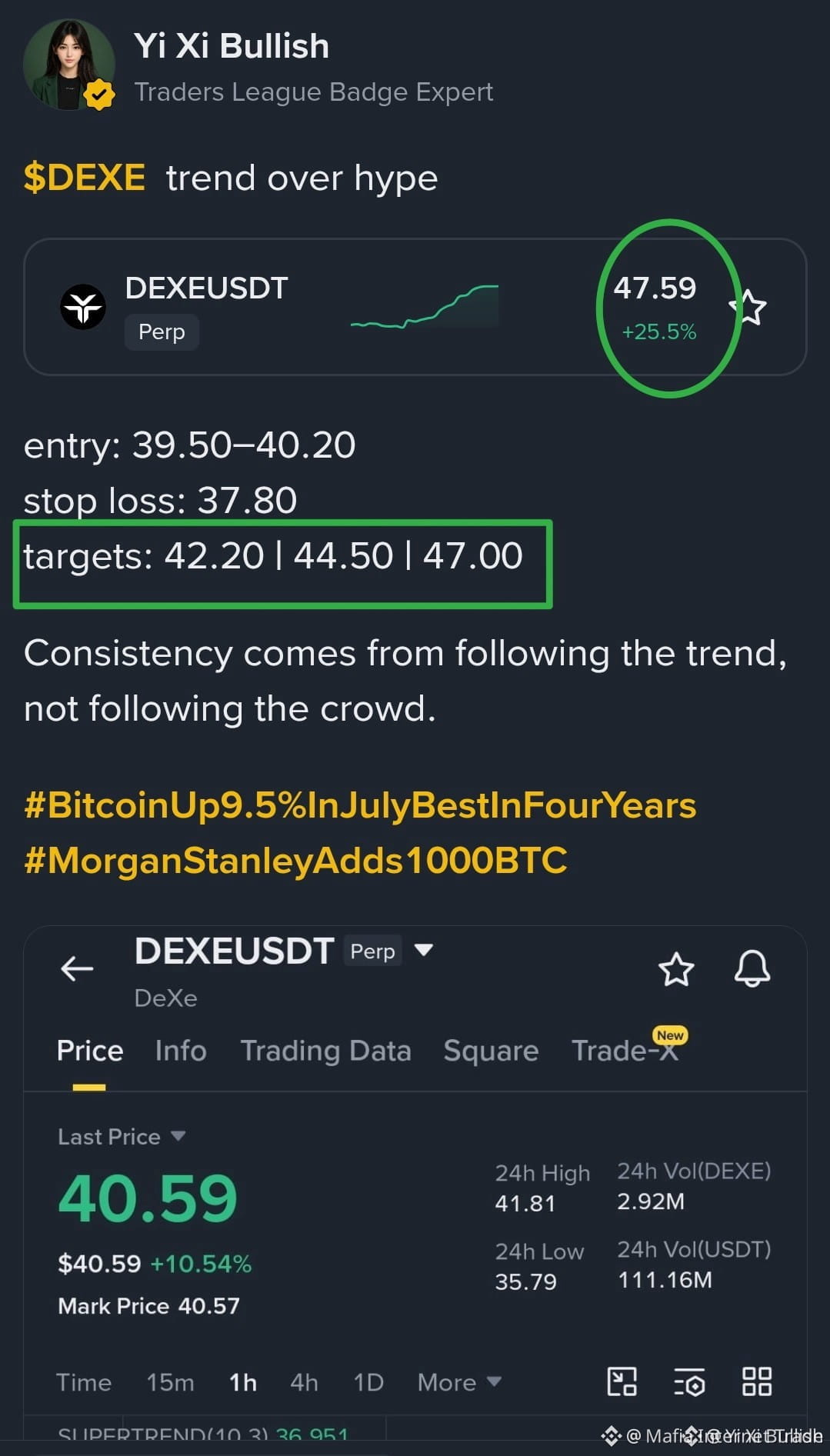Image resolution: width=830 pixels, height=1456 pixels.
Task: Open the grid layout icon on chart toolbar
Action: tap(757, 1381)
